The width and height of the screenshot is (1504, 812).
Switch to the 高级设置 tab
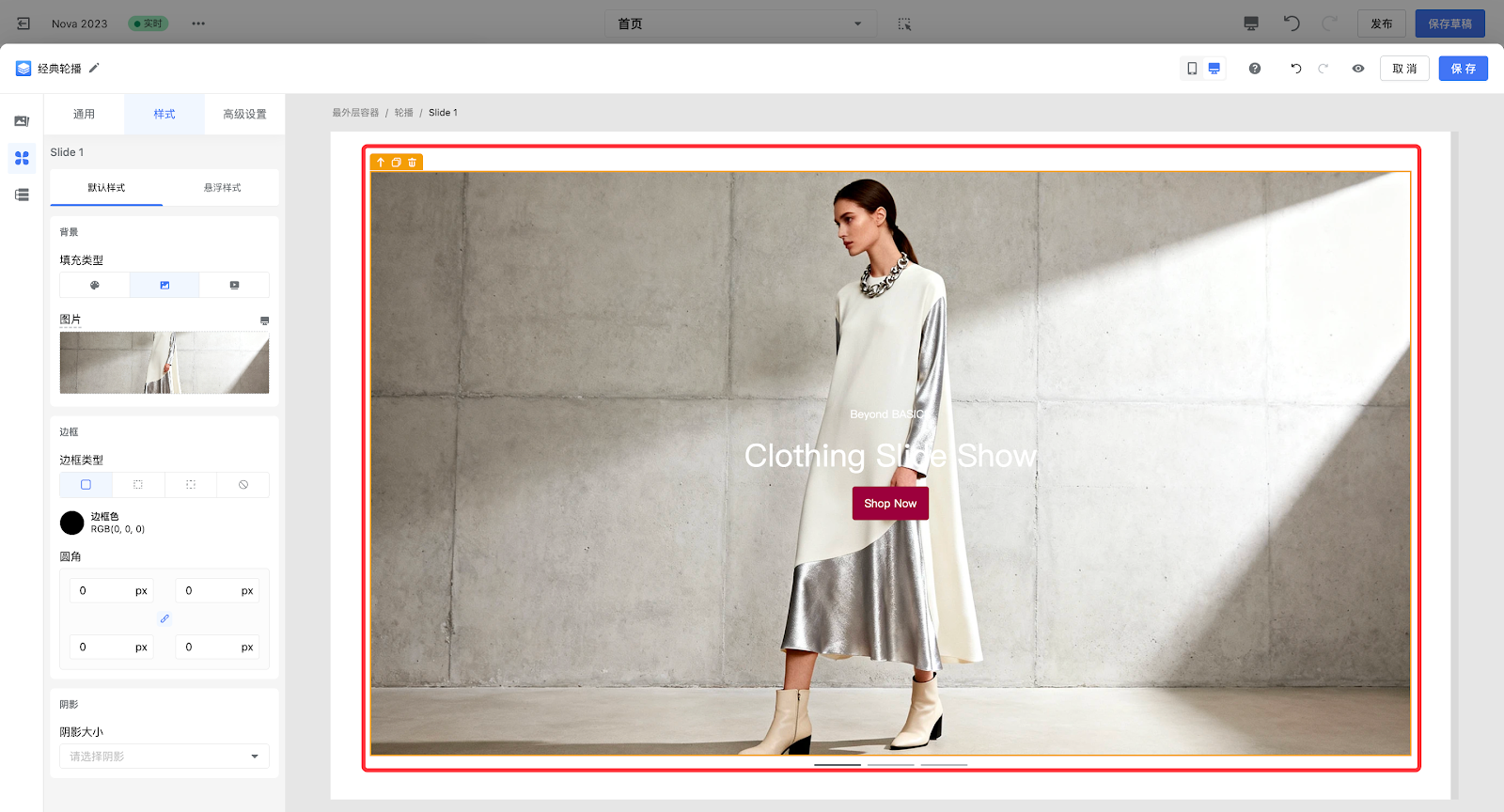click(x=244, y=114)
